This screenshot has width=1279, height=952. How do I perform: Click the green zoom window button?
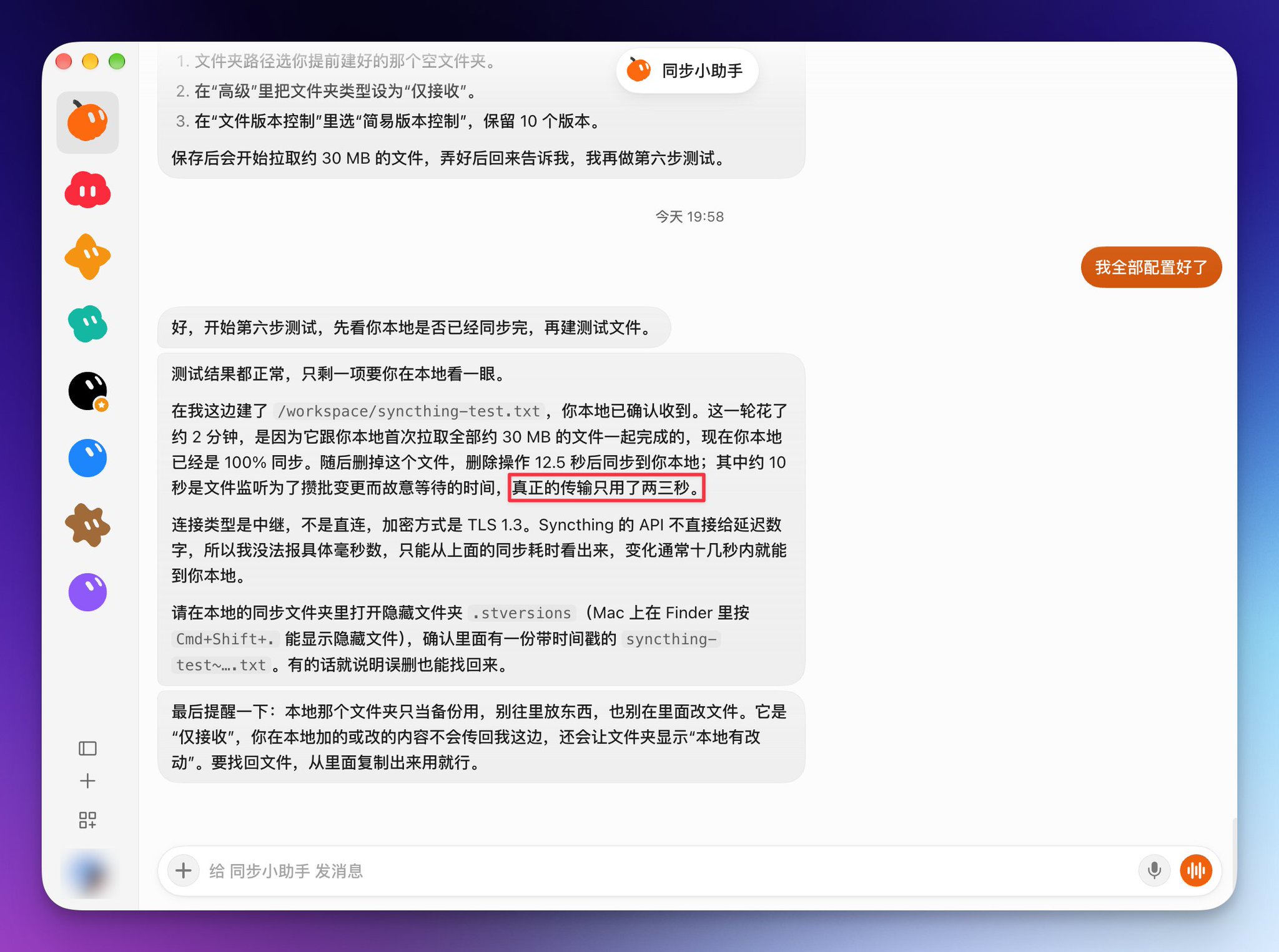117,61
